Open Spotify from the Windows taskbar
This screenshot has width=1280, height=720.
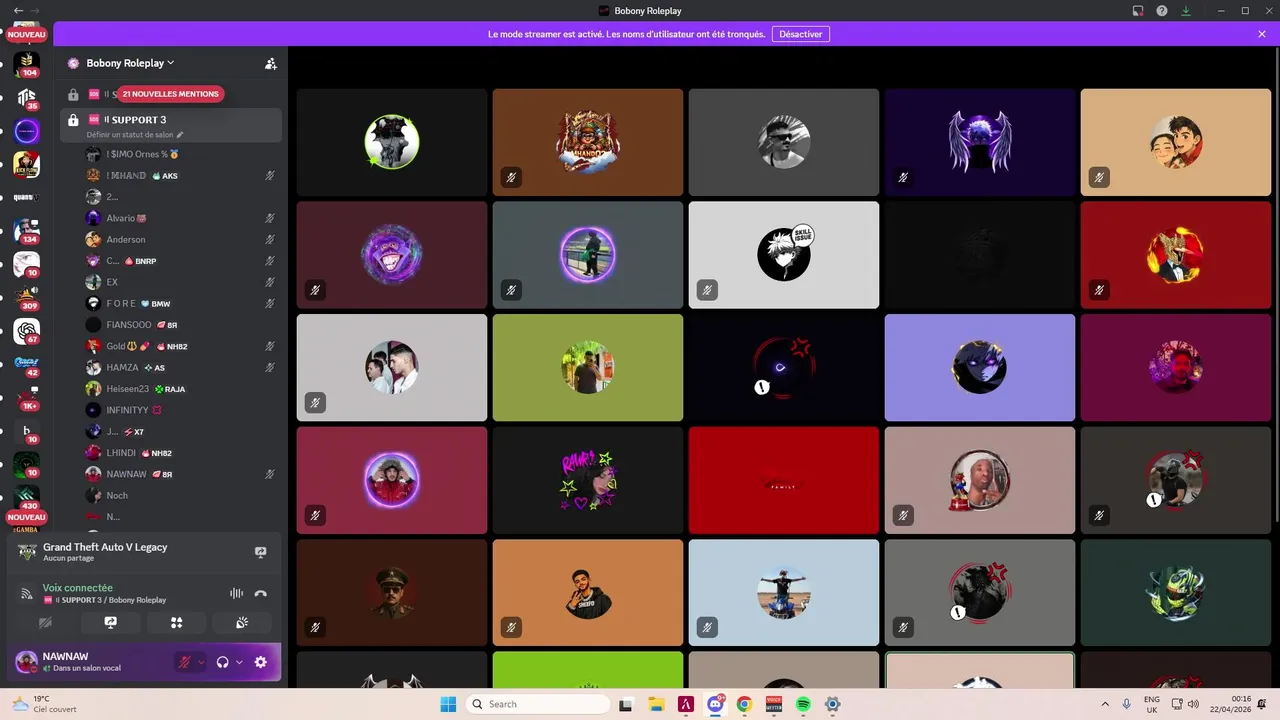click(803, 704)
